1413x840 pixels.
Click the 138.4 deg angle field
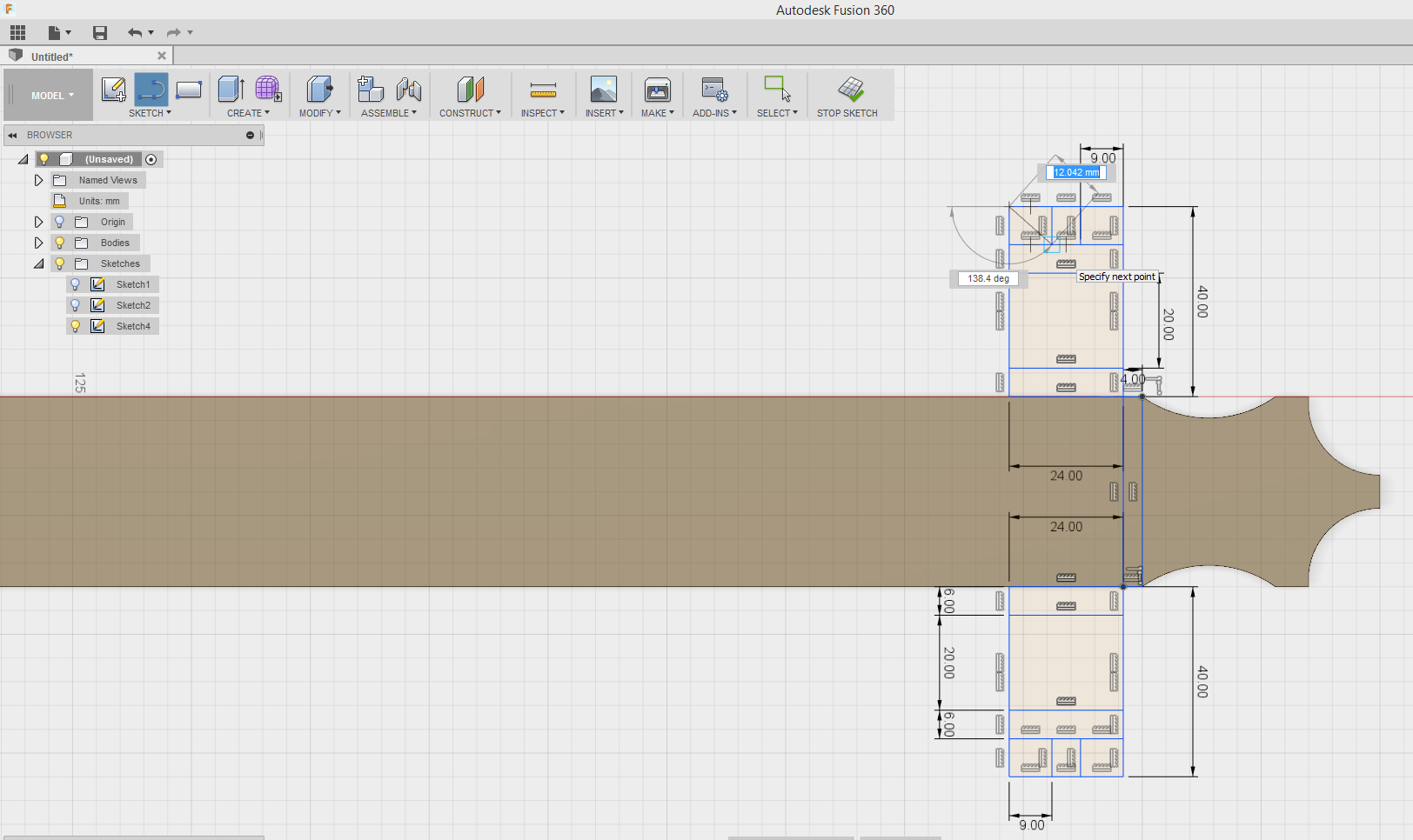click(x=988, y=278)
